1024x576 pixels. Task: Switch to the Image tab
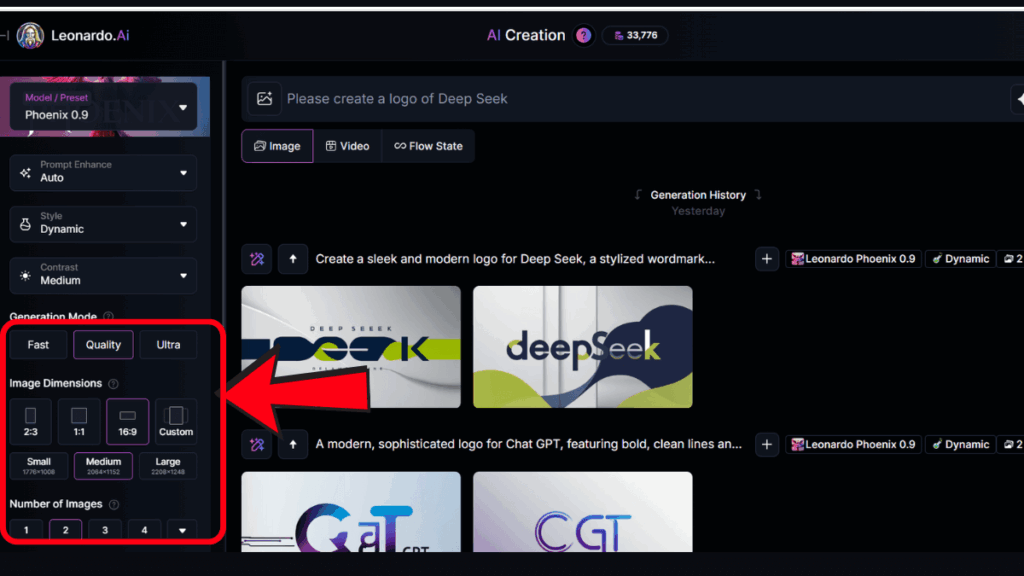pyautogui.click(x=278, y=146)
